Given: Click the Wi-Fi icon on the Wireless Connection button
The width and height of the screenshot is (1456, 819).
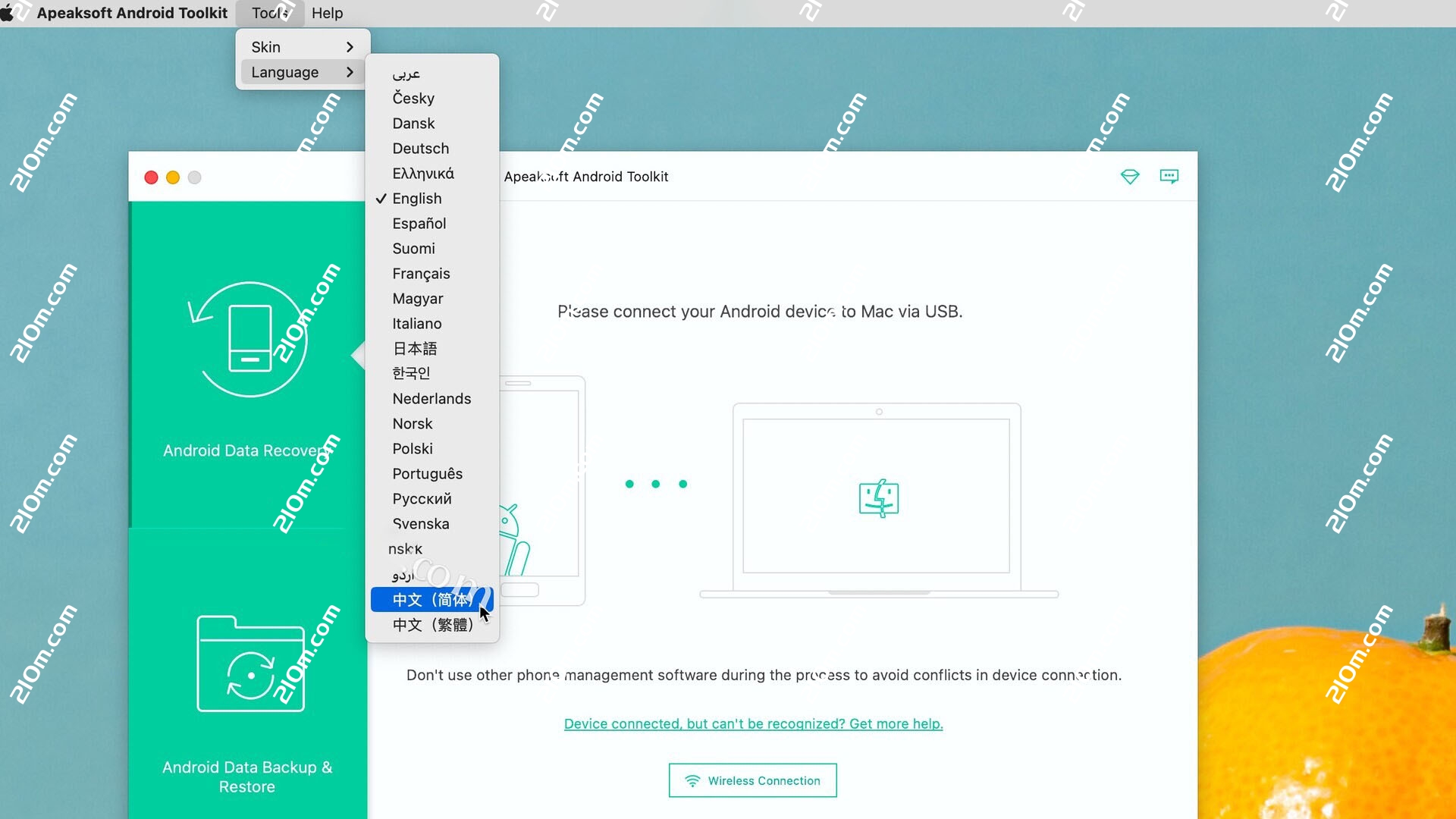Looking at the screenshot, I should click(x=692, y=780).
